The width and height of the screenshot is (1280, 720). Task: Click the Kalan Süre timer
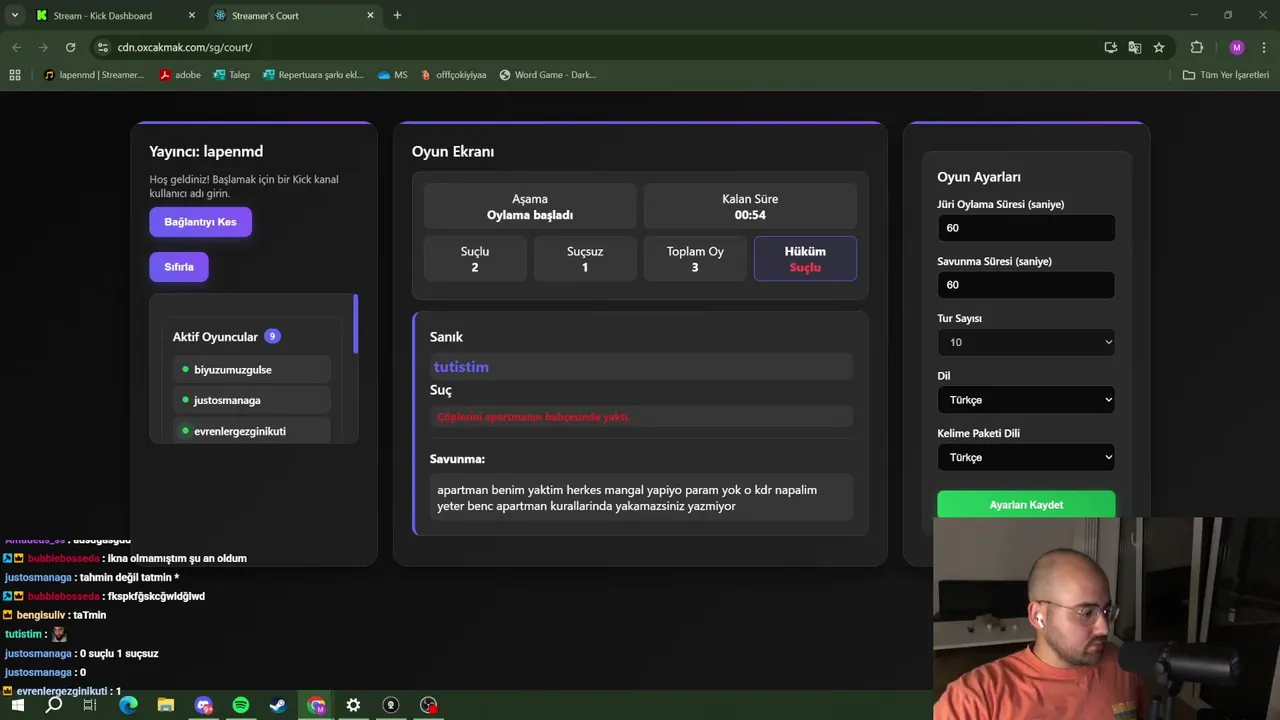750,206
